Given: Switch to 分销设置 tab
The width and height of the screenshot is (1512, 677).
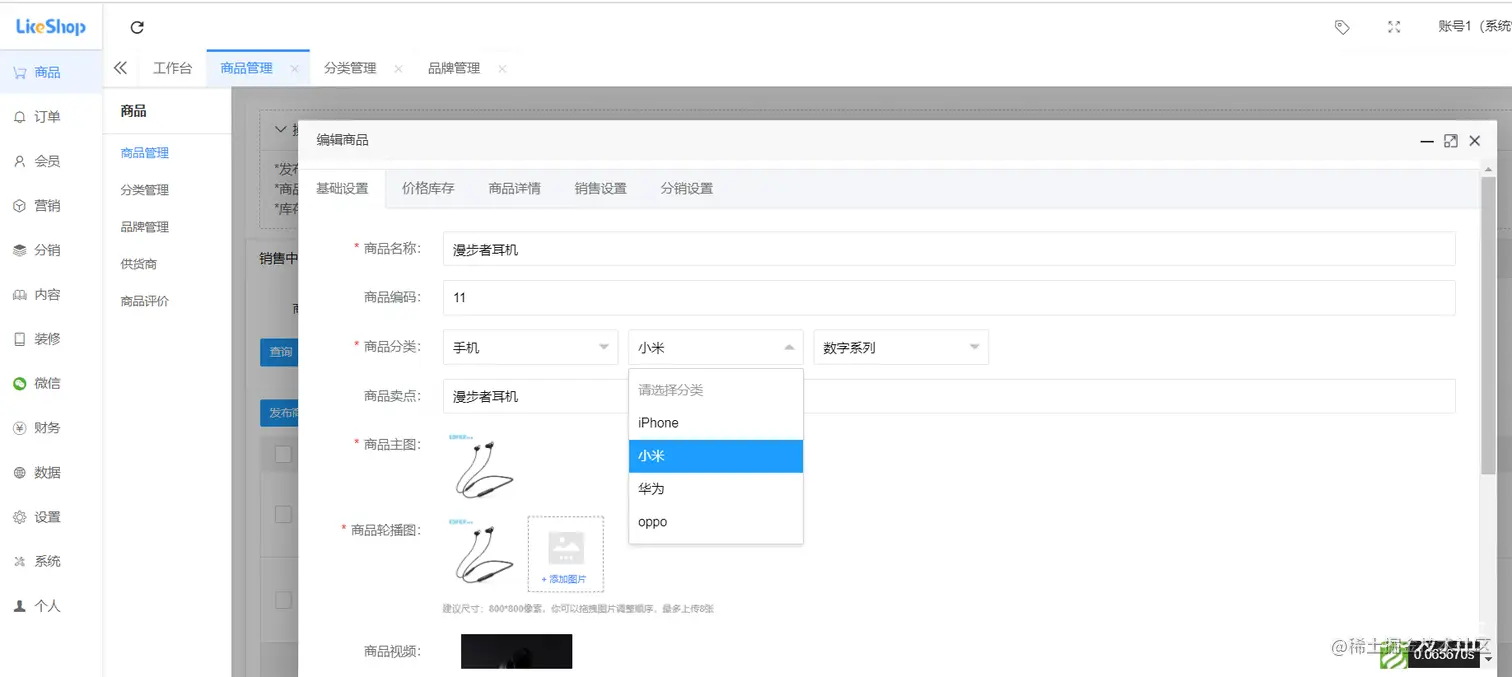Looking at the screenshot, I should point(686,188).
